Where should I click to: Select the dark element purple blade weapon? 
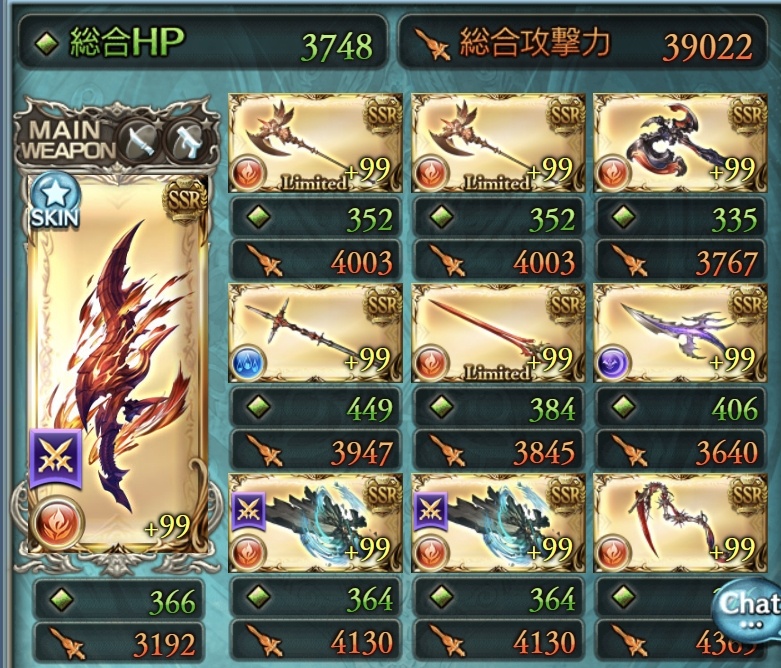tap(680, 333)
